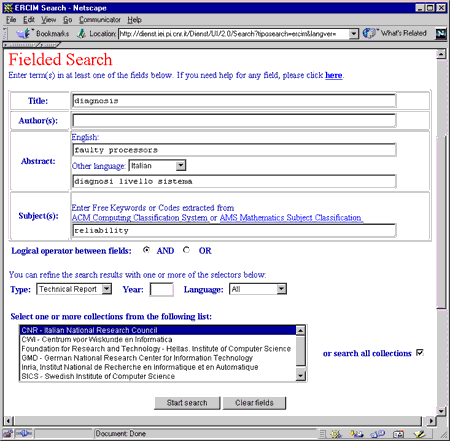This screenshot has height=441, width=450.
Task: Click the component bar grip in status bar
Action: coord(322,434)
